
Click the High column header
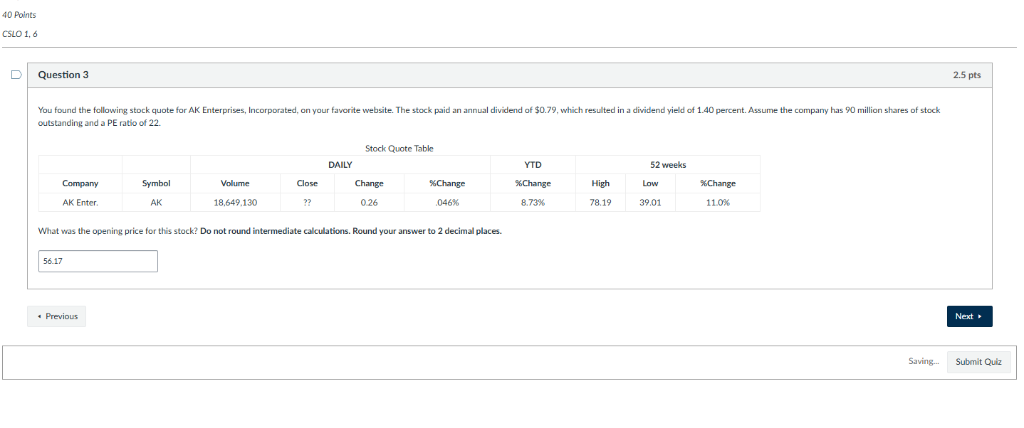point(600,184)
